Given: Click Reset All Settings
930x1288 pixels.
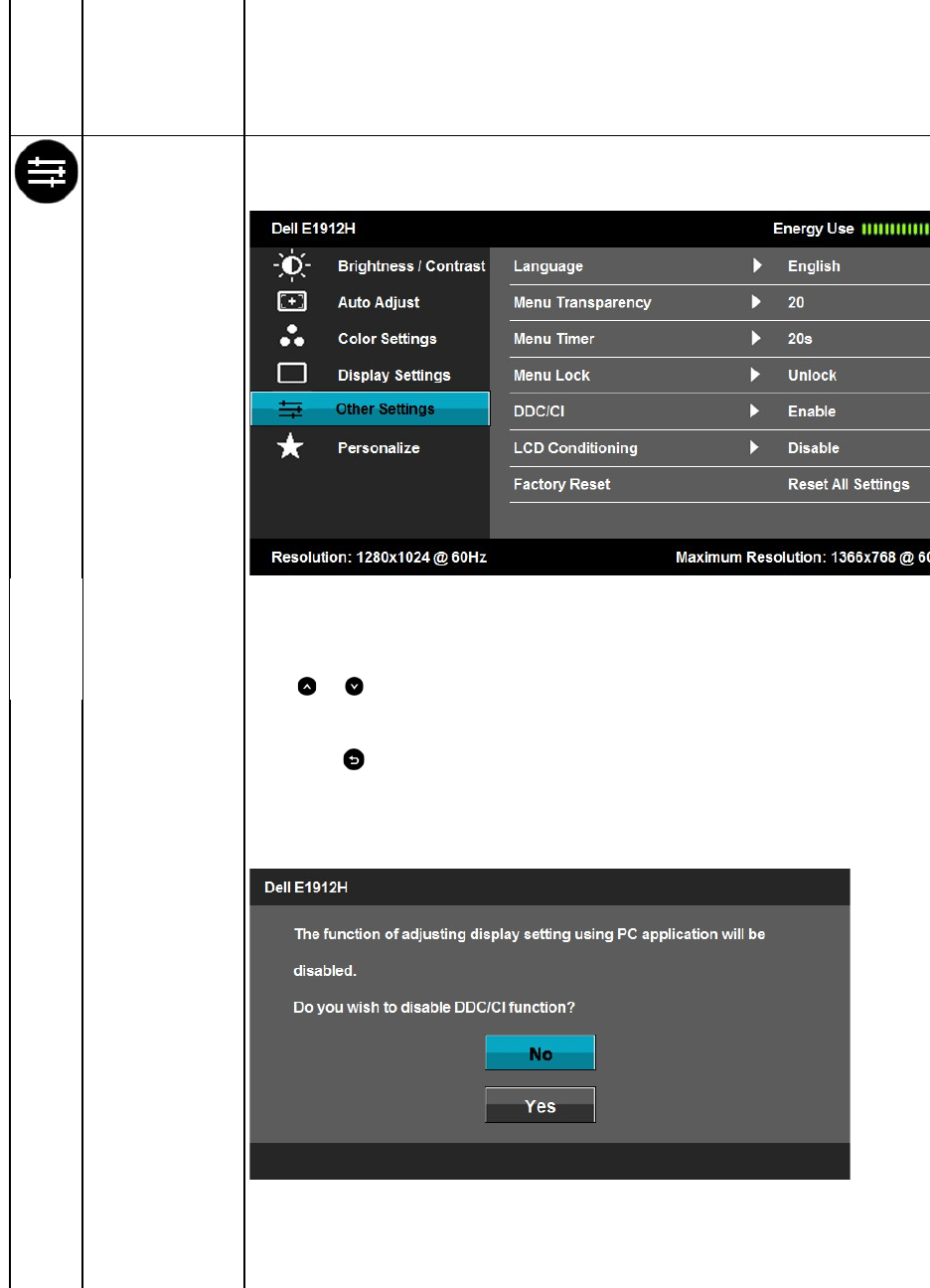Looking at the screenshot, I should click(849, 484).
